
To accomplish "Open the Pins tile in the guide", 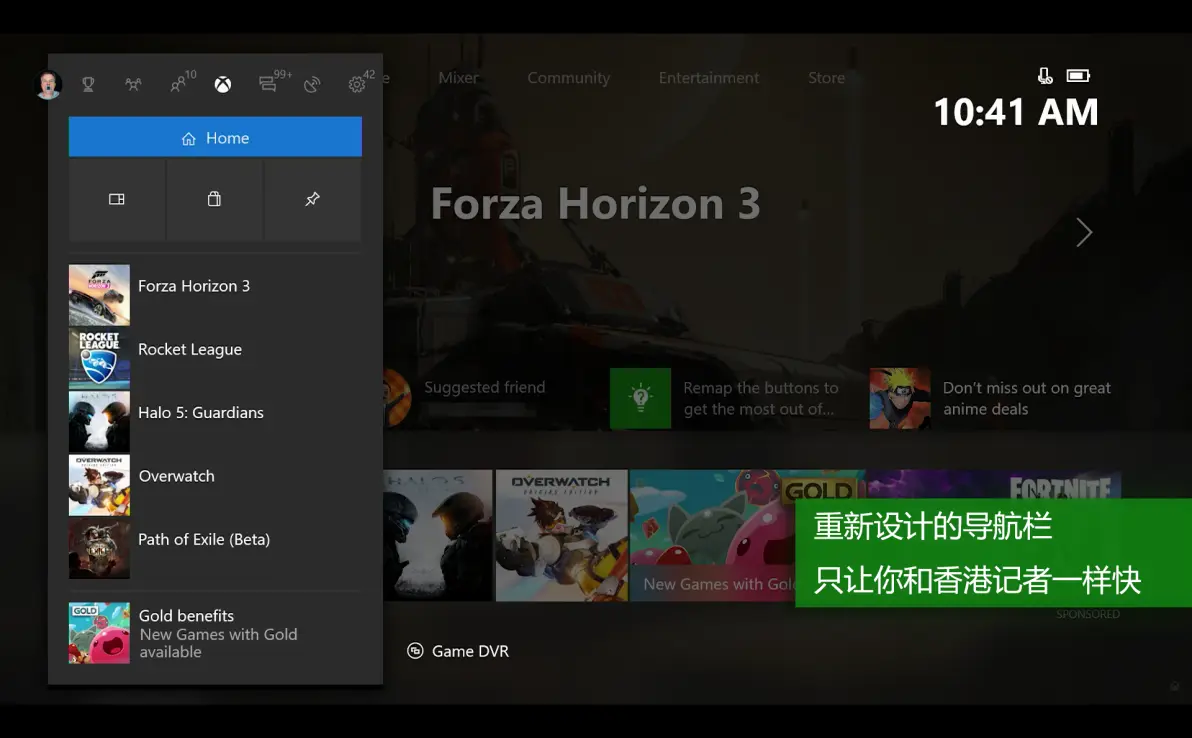I will pos(312,199).
